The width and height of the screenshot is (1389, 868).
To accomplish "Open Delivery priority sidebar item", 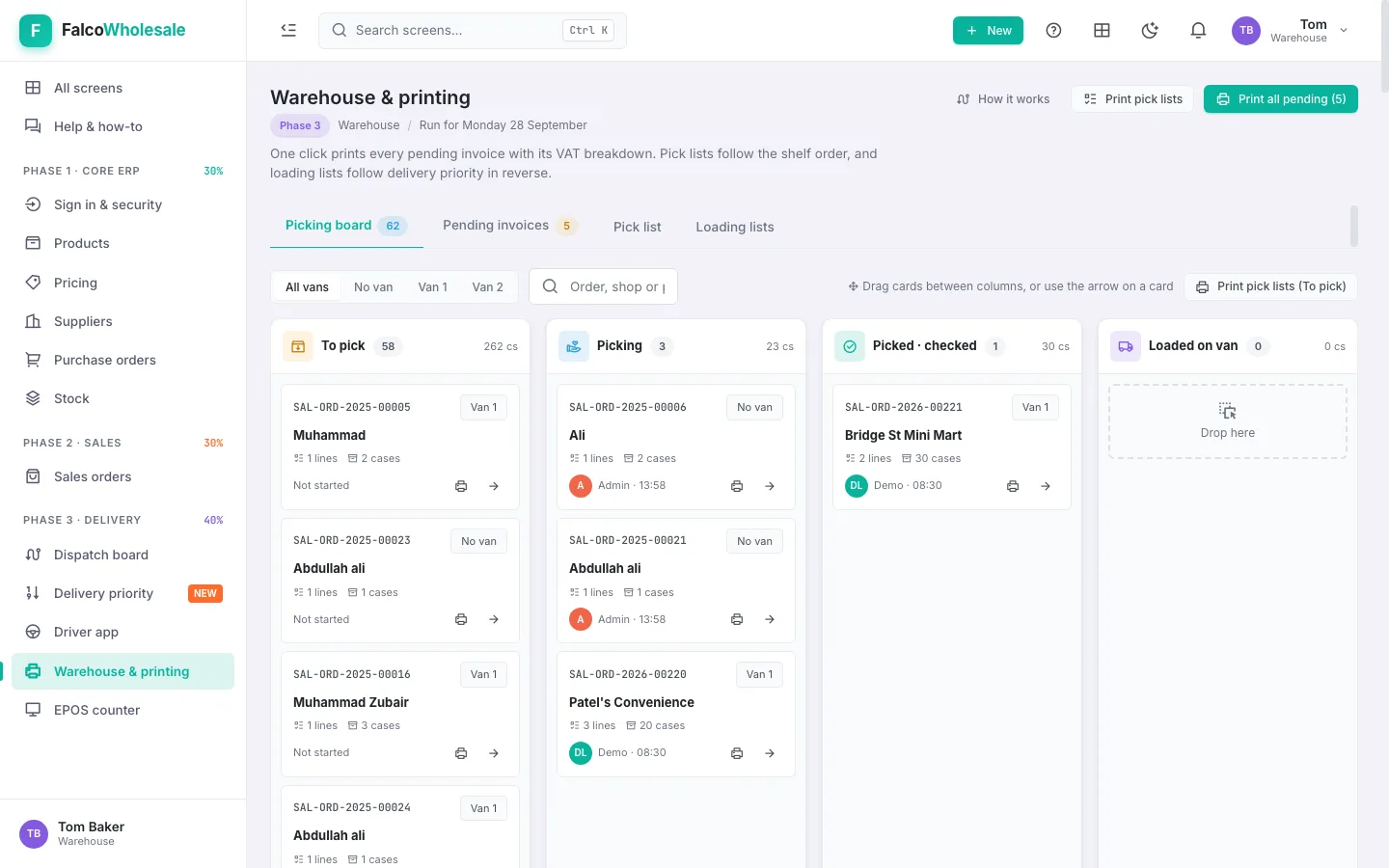I will pos(123,593).
